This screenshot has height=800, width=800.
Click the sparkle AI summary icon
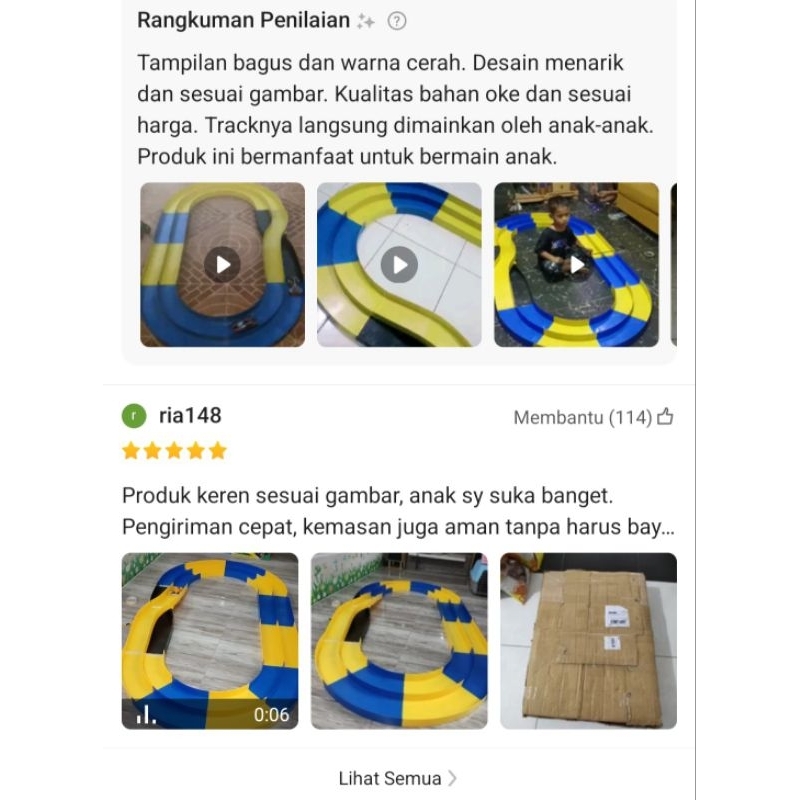point(365,21)
